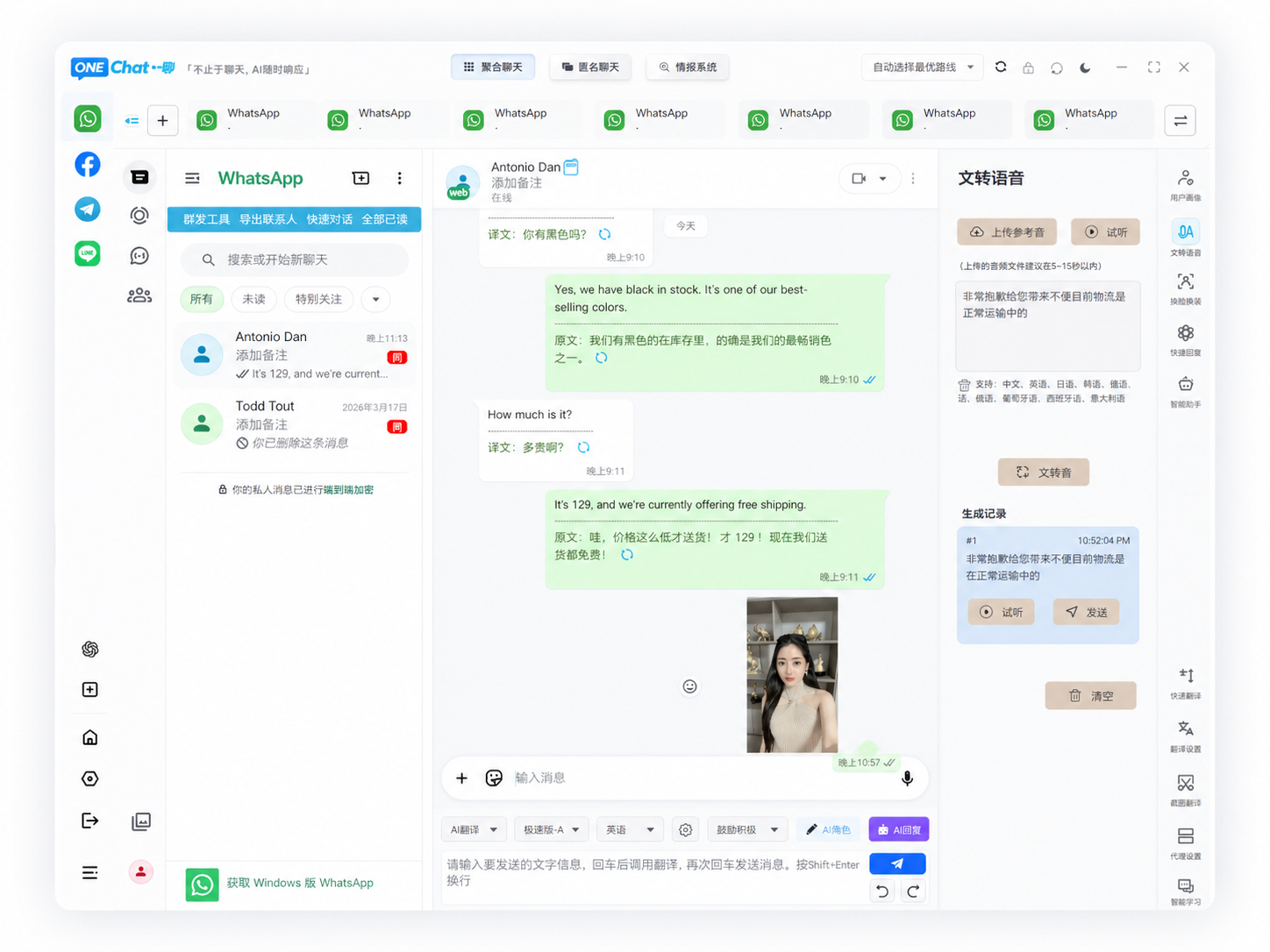Click 全部已读 in the blue menu bar
This screenshot has width=1270, height=952.
point(384,219)
